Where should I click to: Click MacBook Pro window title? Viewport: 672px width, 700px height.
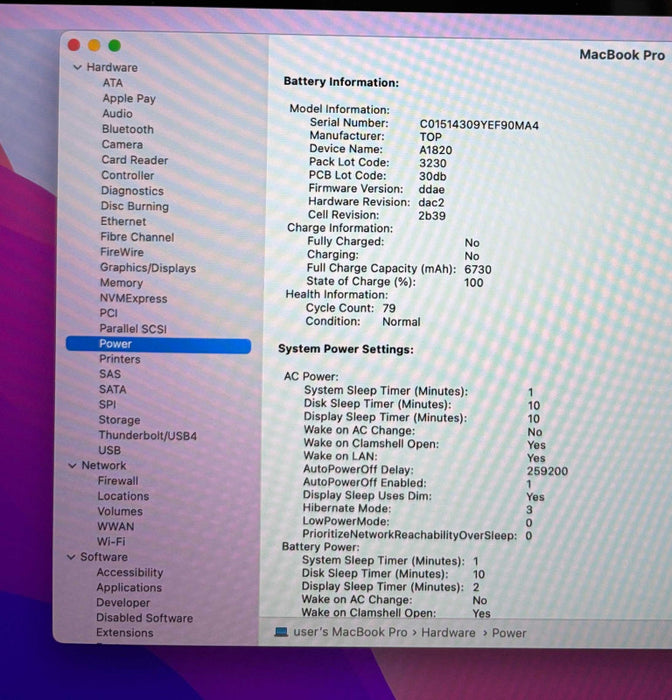click(x=622, y=55)
